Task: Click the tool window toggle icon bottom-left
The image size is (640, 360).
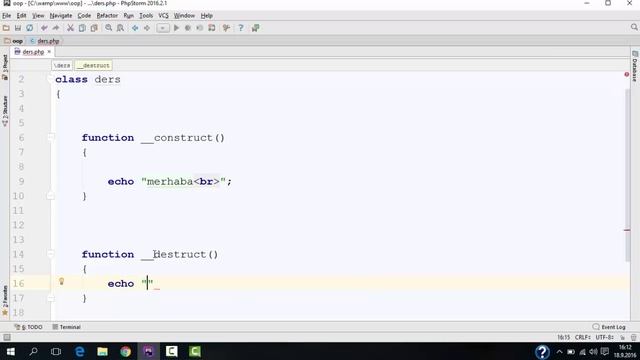Action: coord(7,337)
